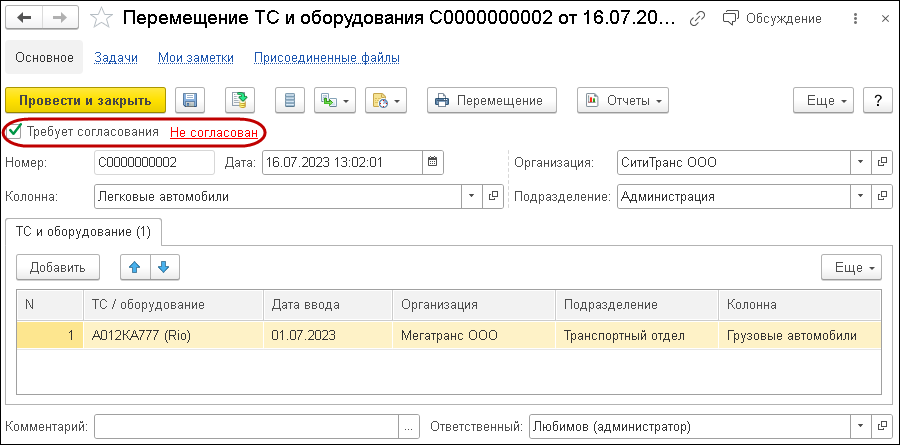Viewport: 900px width, 445px height.
Task: Move row down with blue down arrow
Action: coord(165,268)
